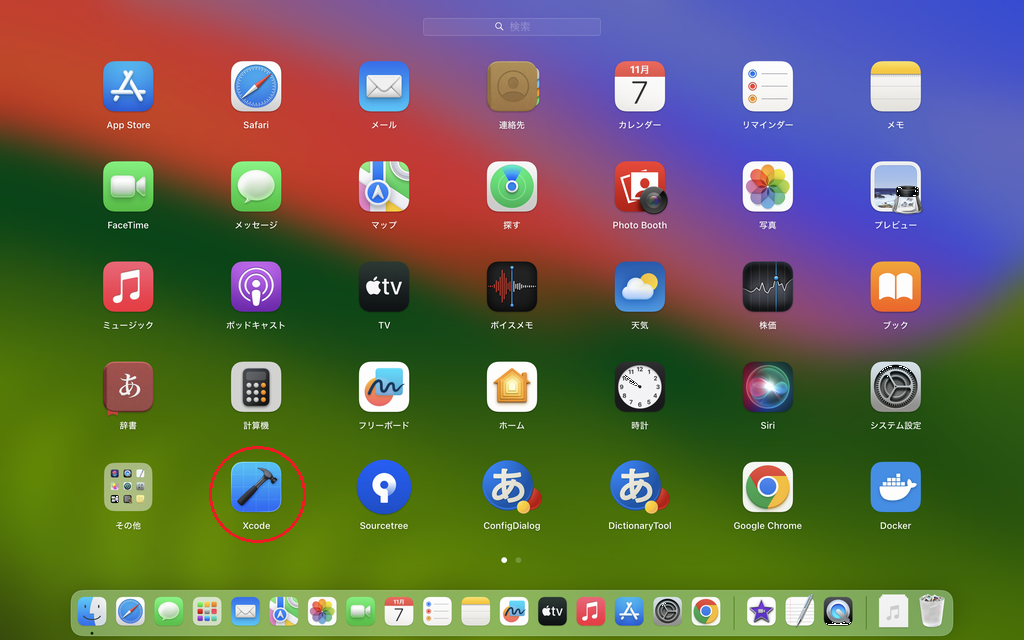Open Photo Booth
The image size is (1024, 640).
(x=639, y=187)
